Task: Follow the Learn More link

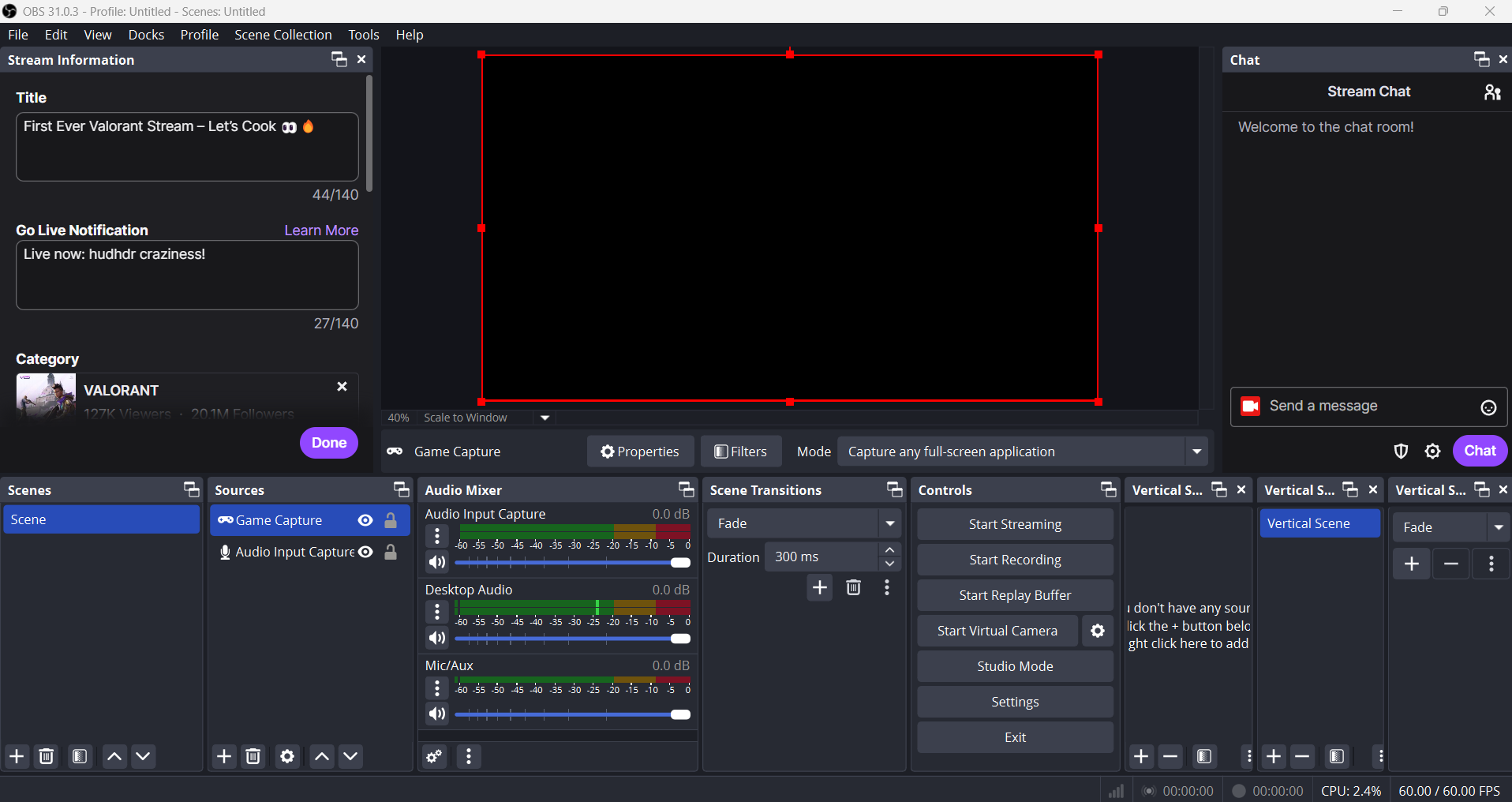Action: pos(321,230)
